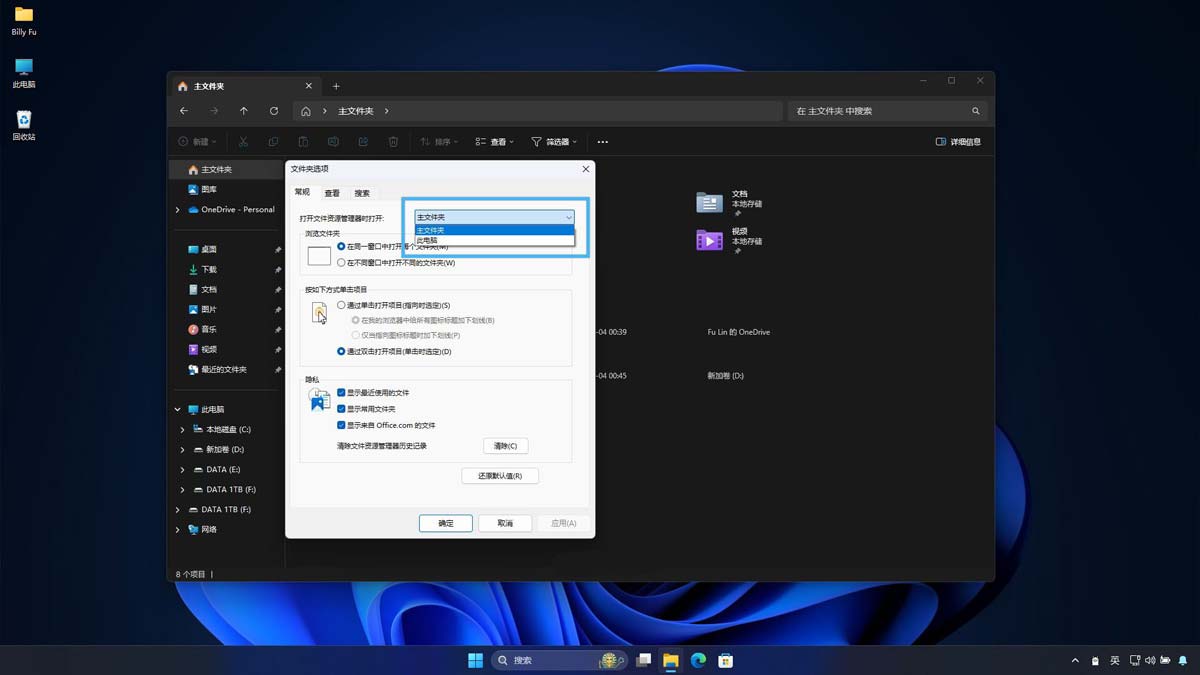Viewport: 1200px width, 675px height.
Task: Expand 本地磁盘 (C:) in the sidebar
Action: click(x=181, y=429)
